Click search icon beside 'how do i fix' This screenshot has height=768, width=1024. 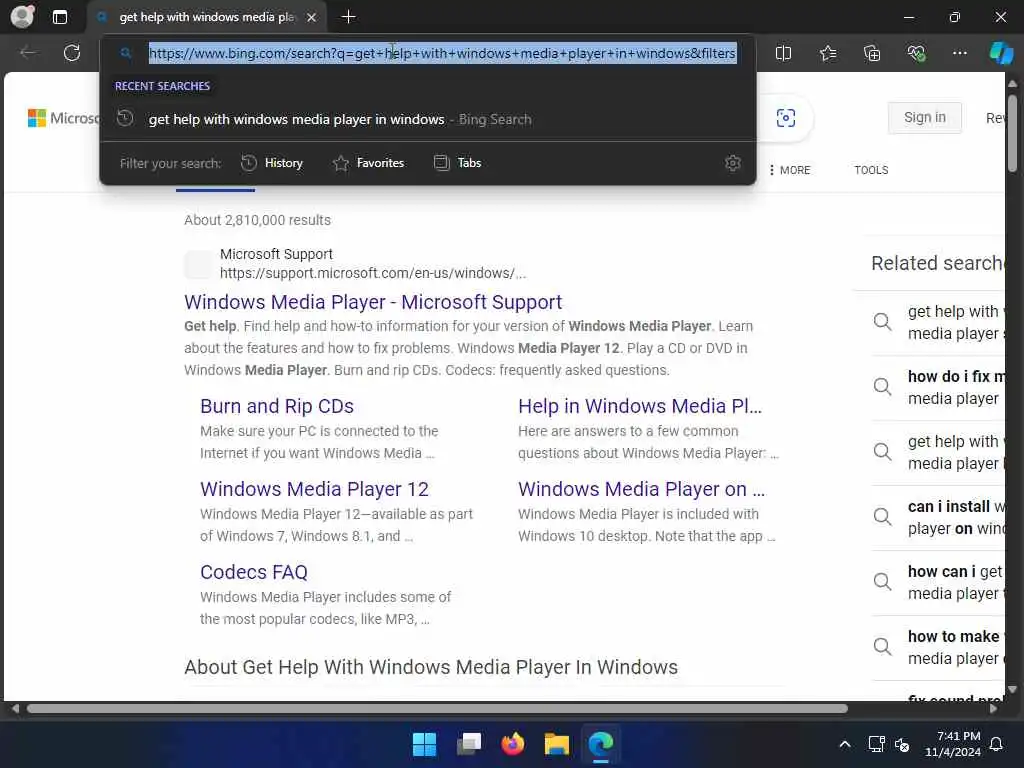882,387
